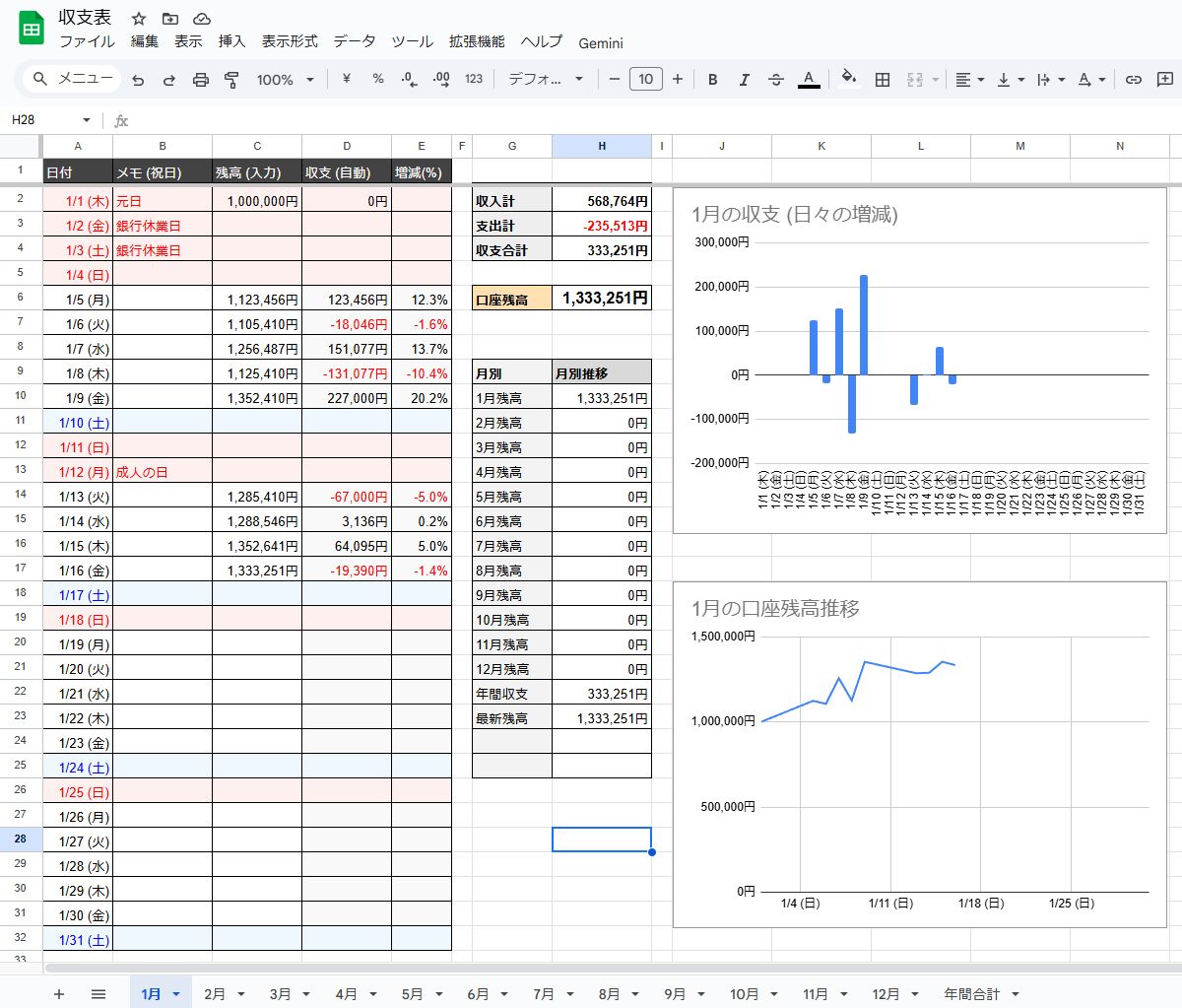Apply percent format
The image size is (1182, 1008).
378,79
